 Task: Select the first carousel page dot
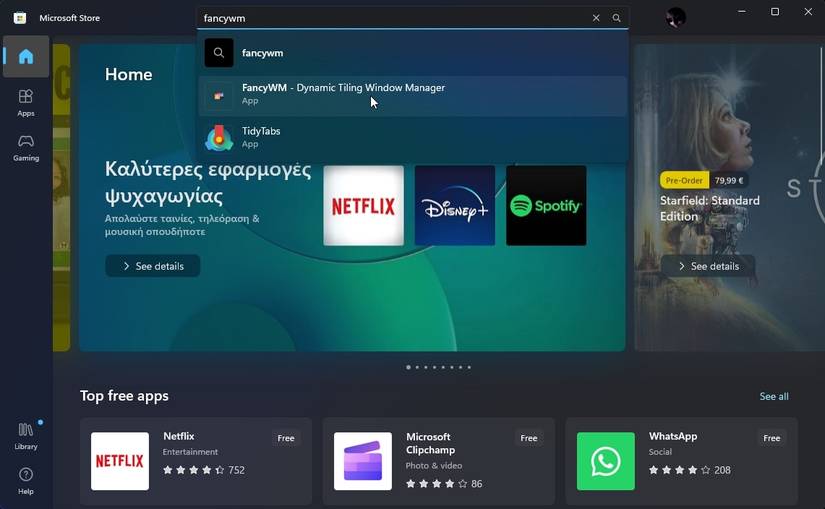click(408, 367)
